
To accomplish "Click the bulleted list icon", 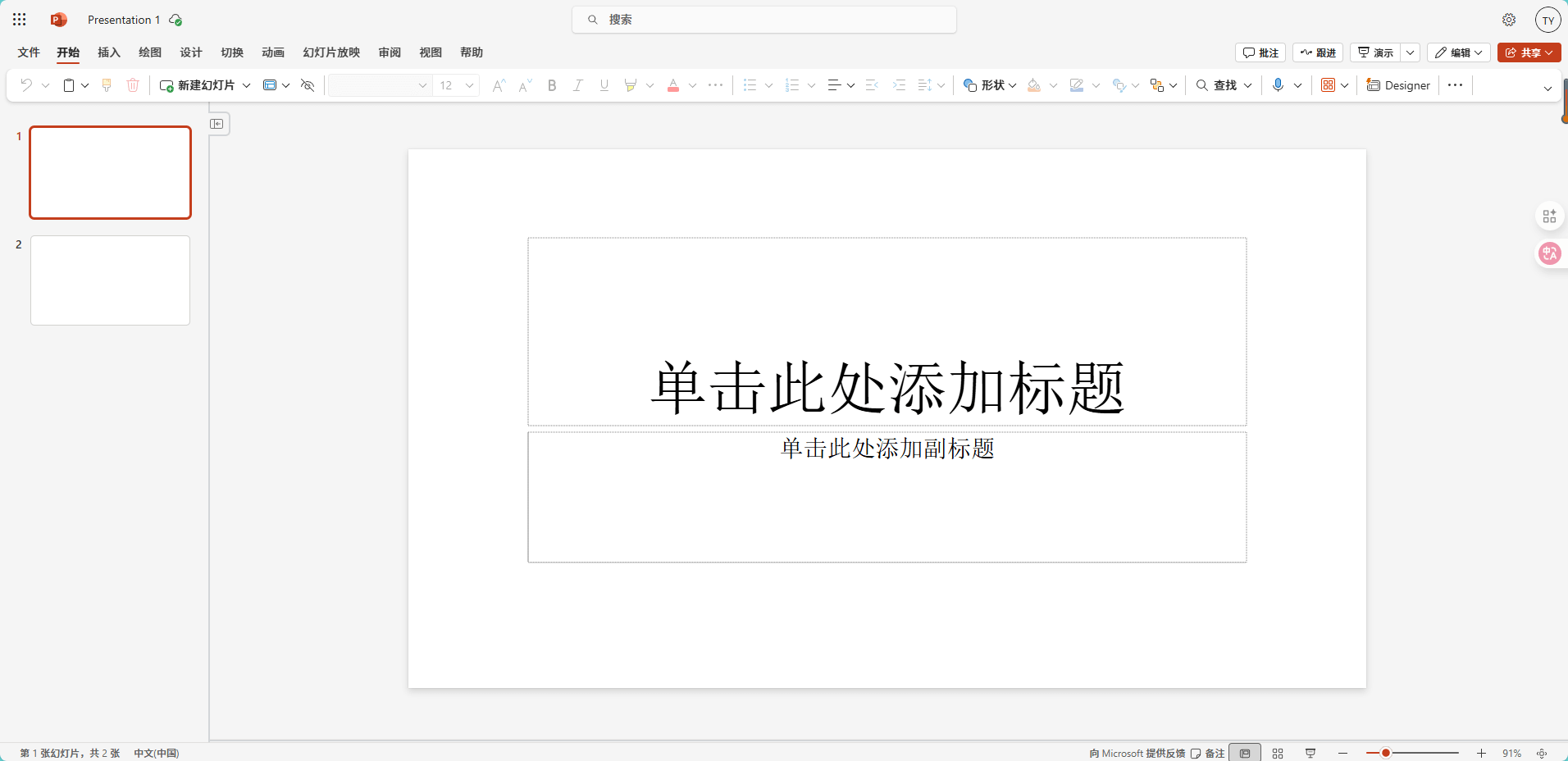I will 750,84.
